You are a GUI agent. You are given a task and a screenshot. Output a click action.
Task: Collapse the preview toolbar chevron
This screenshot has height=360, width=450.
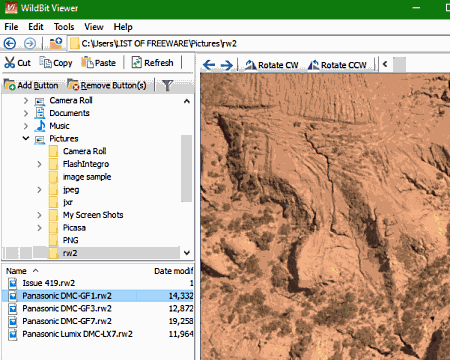(x=385, y=64)
